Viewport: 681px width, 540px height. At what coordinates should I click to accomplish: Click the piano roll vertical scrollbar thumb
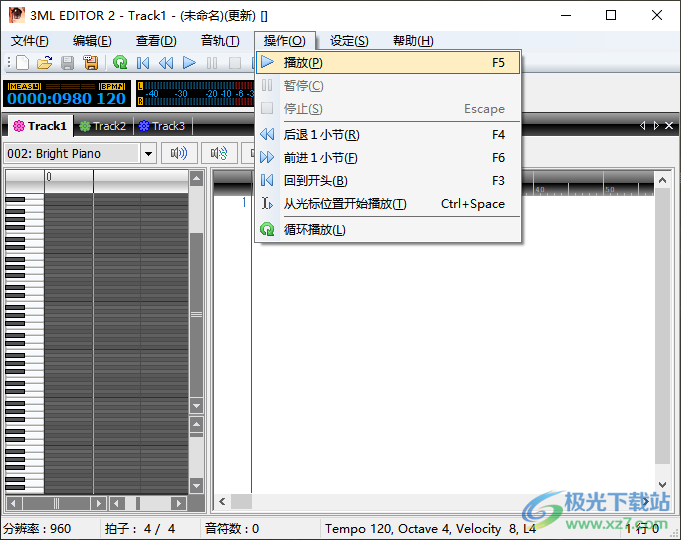click(x=197, y=315)
